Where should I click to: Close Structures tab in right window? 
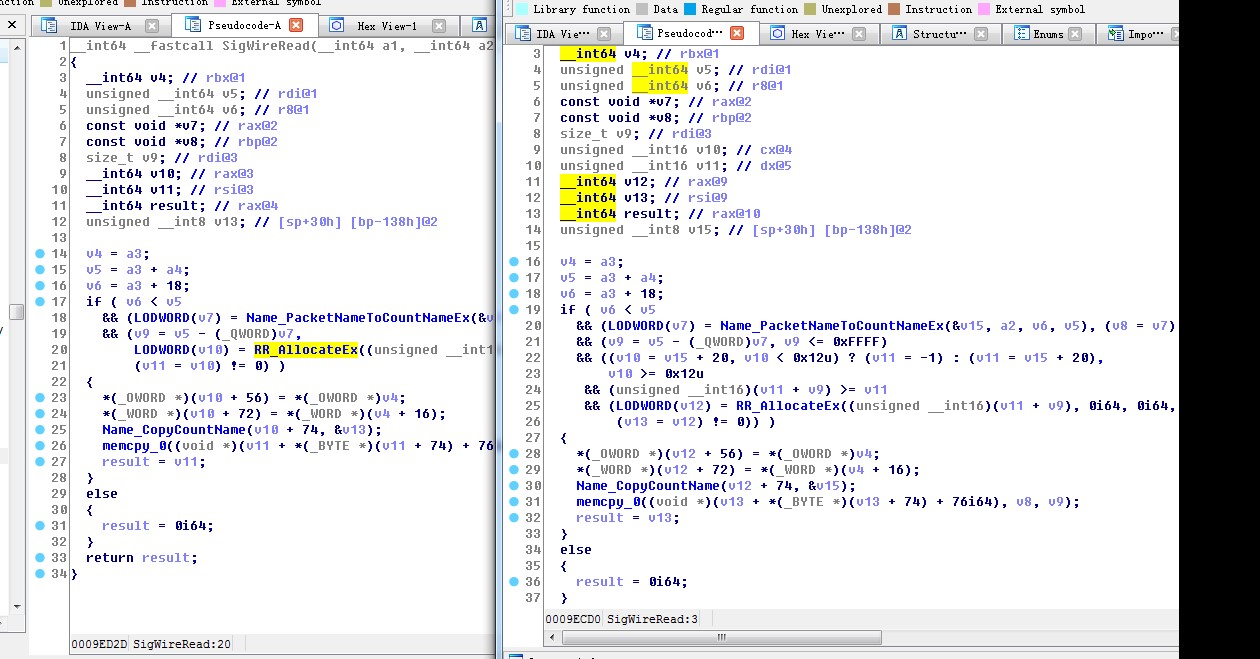coord(981,34)
